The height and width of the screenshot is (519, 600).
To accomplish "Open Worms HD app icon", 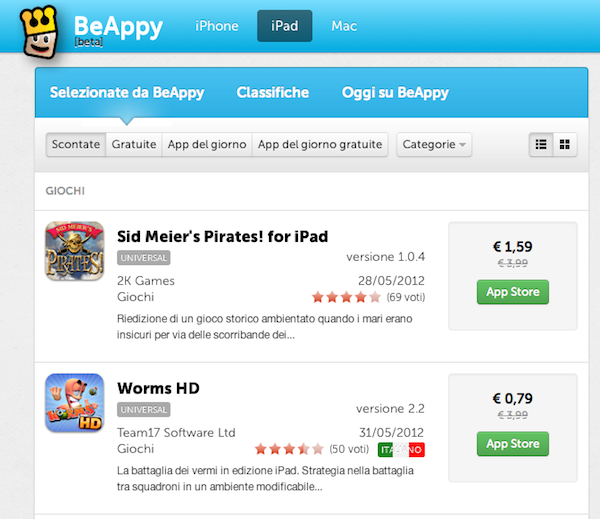I will point(75,403).
